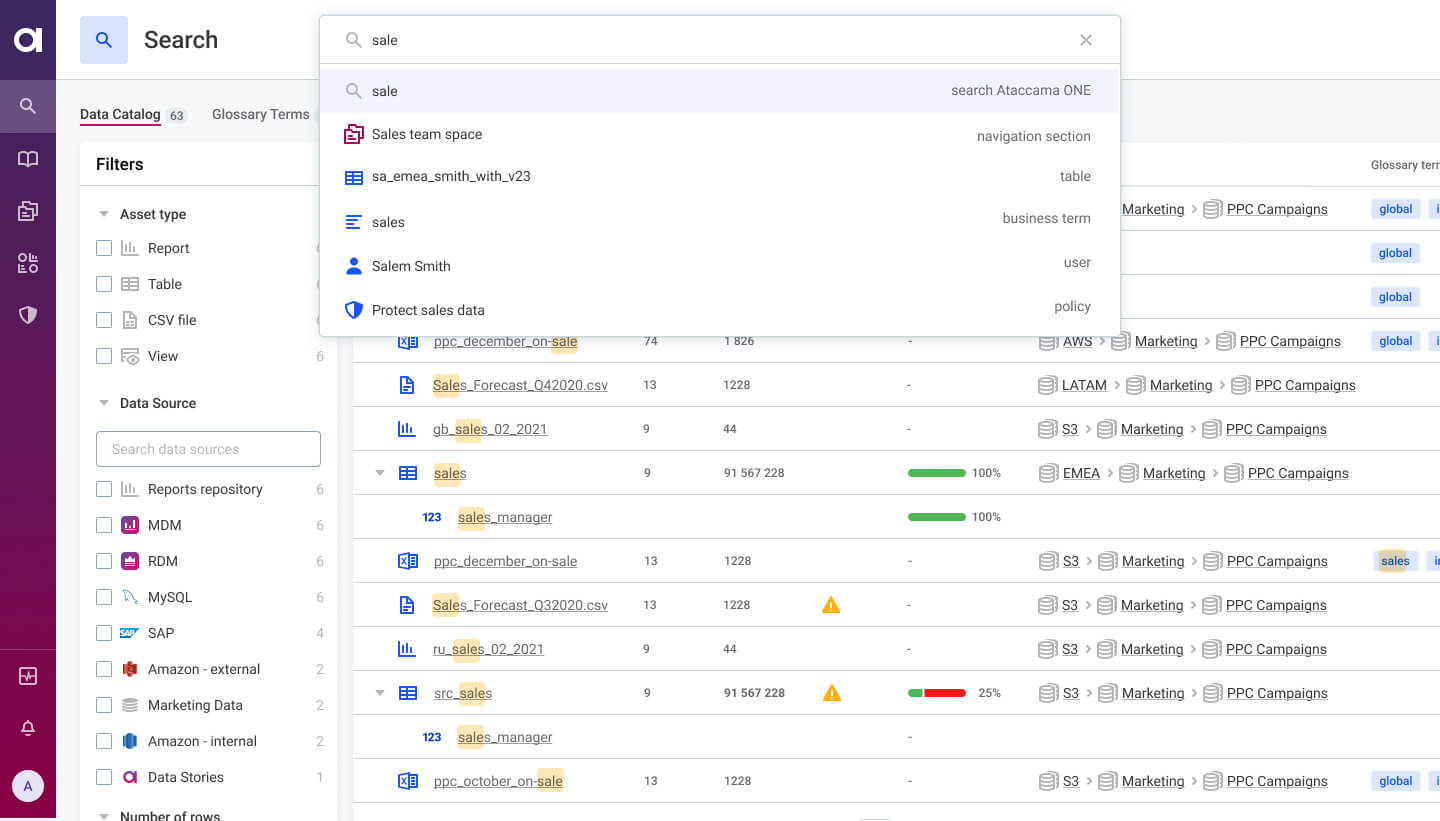The width and height of the screenshot is (1440, 821).
Task: Collapse the Asset type filter section
Action: tap(103, 214)
